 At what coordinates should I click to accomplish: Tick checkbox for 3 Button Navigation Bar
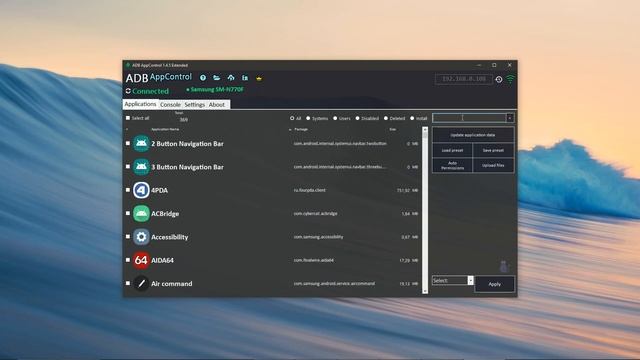pyautogui.click(x=128, y=167)
